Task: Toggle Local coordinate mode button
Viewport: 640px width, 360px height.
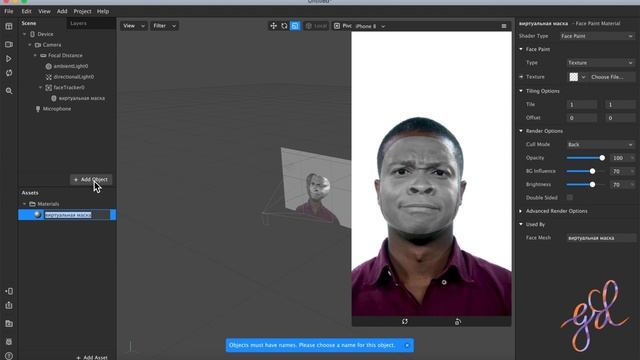Action: tap(316, 26)
